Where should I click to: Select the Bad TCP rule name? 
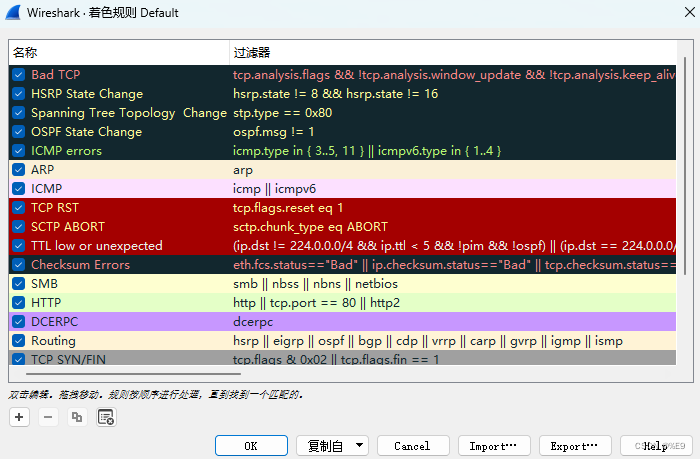click(56, 75)
